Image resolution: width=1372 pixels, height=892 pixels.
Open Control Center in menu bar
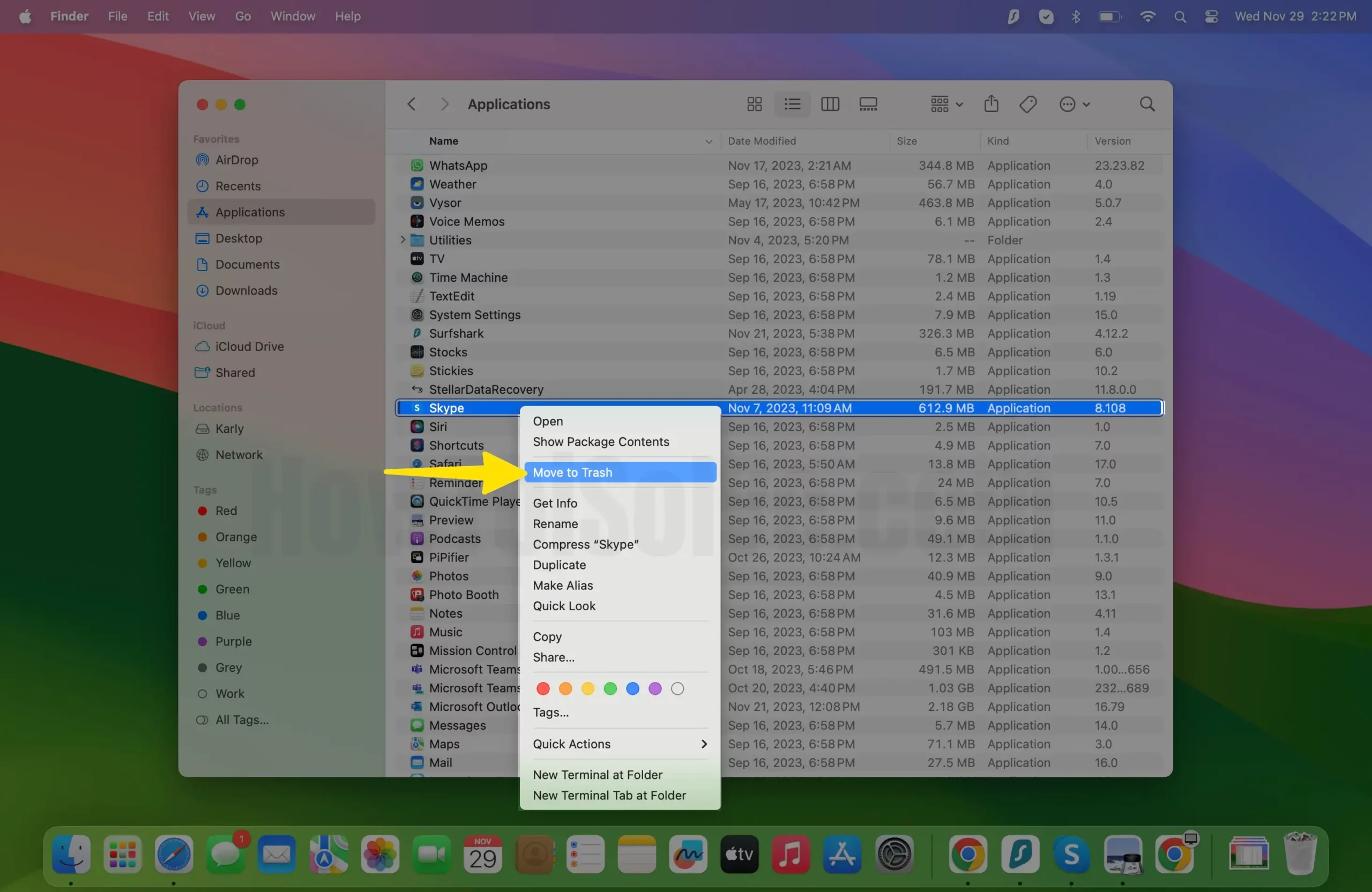point(1211,17)
